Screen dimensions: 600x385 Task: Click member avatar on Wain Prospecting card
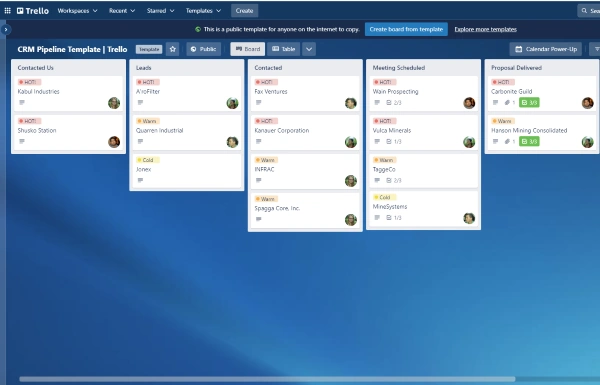pos(469,103)
